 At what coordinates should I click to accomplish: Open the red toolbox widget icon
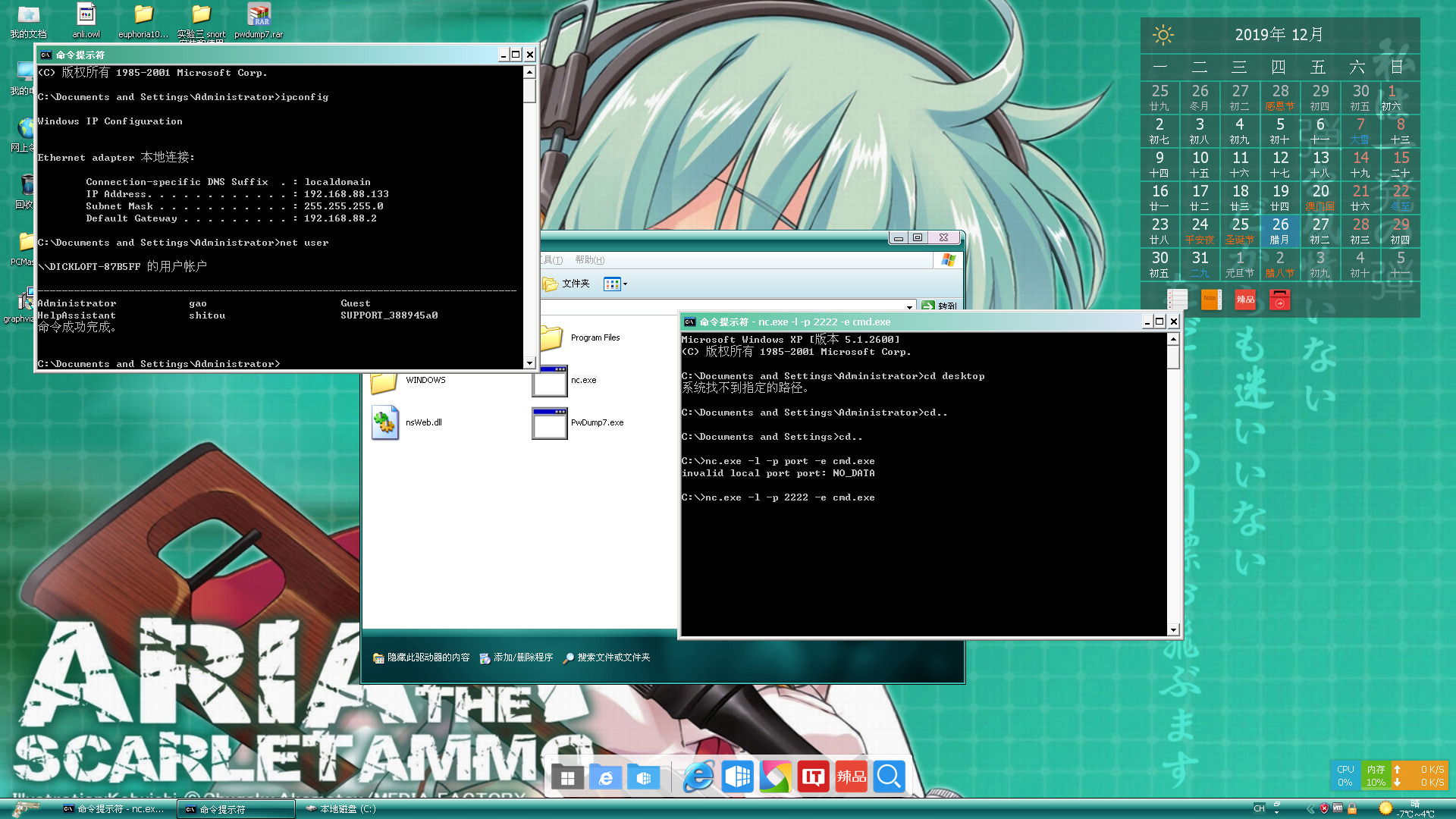[1279, 300]
